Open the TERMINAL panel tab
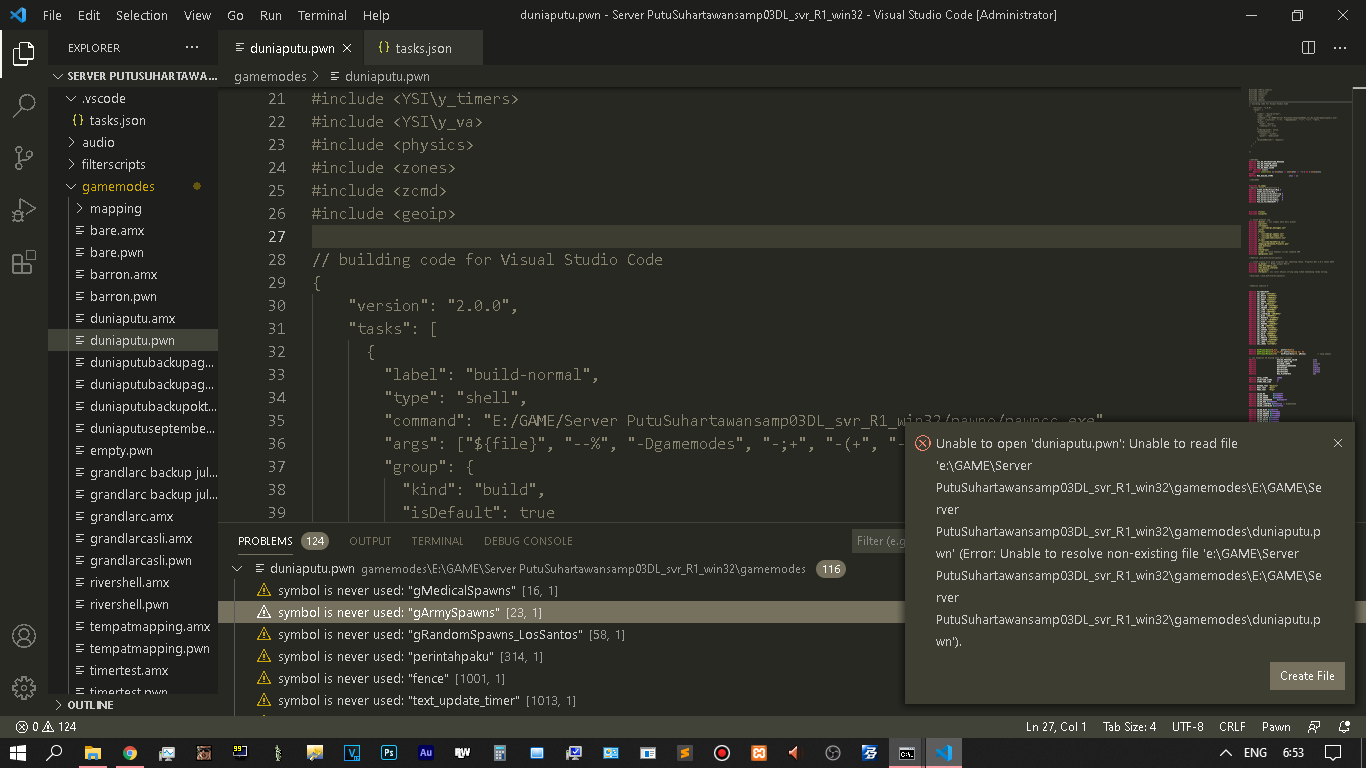 click(x=437, y=540)
